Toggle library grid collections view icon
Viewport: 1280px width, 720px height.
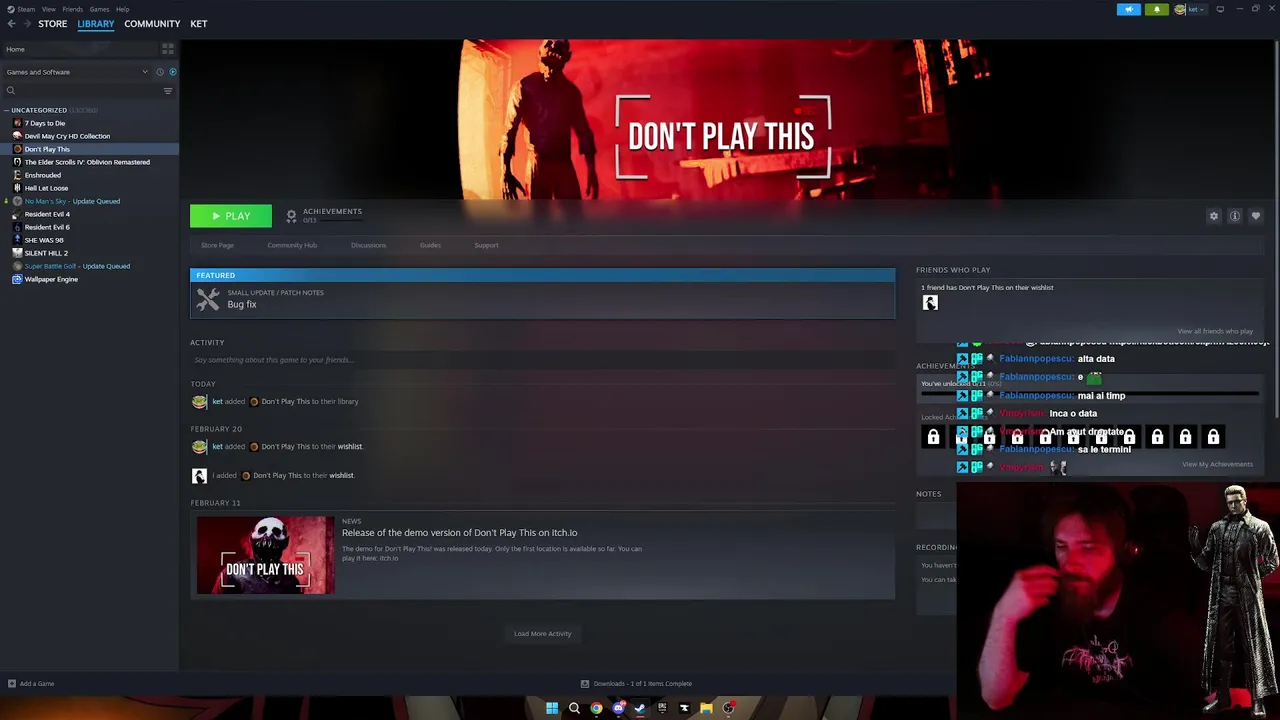pos(167,49)
